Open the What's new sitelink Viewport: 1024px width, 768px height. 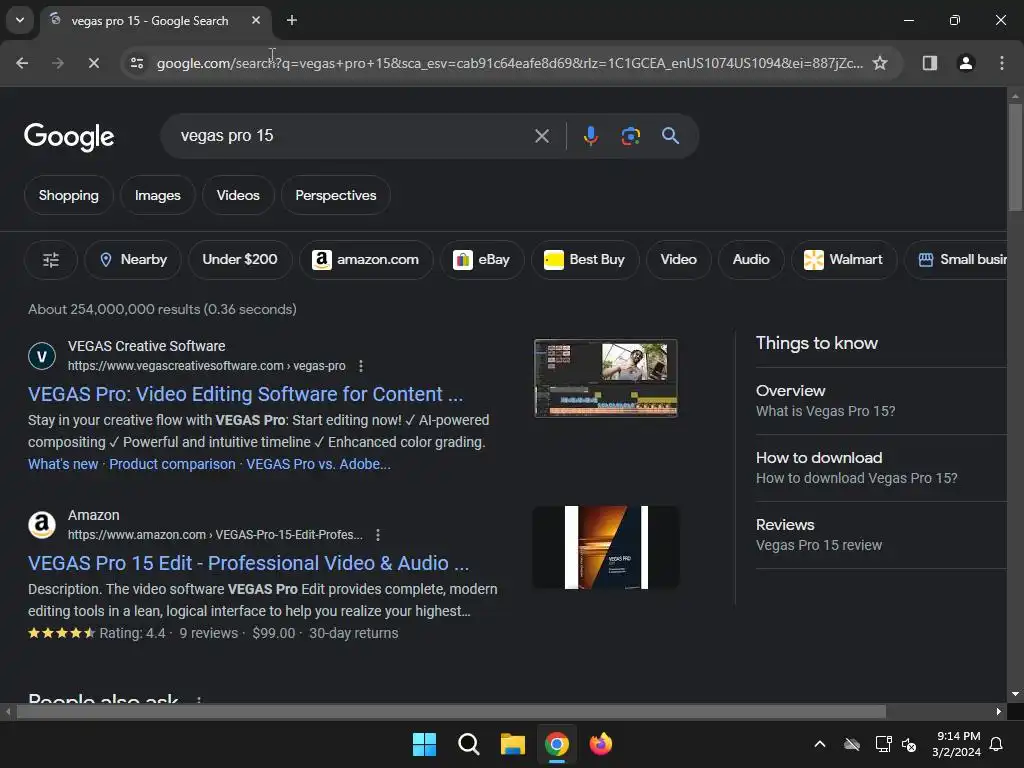(63, 464)
